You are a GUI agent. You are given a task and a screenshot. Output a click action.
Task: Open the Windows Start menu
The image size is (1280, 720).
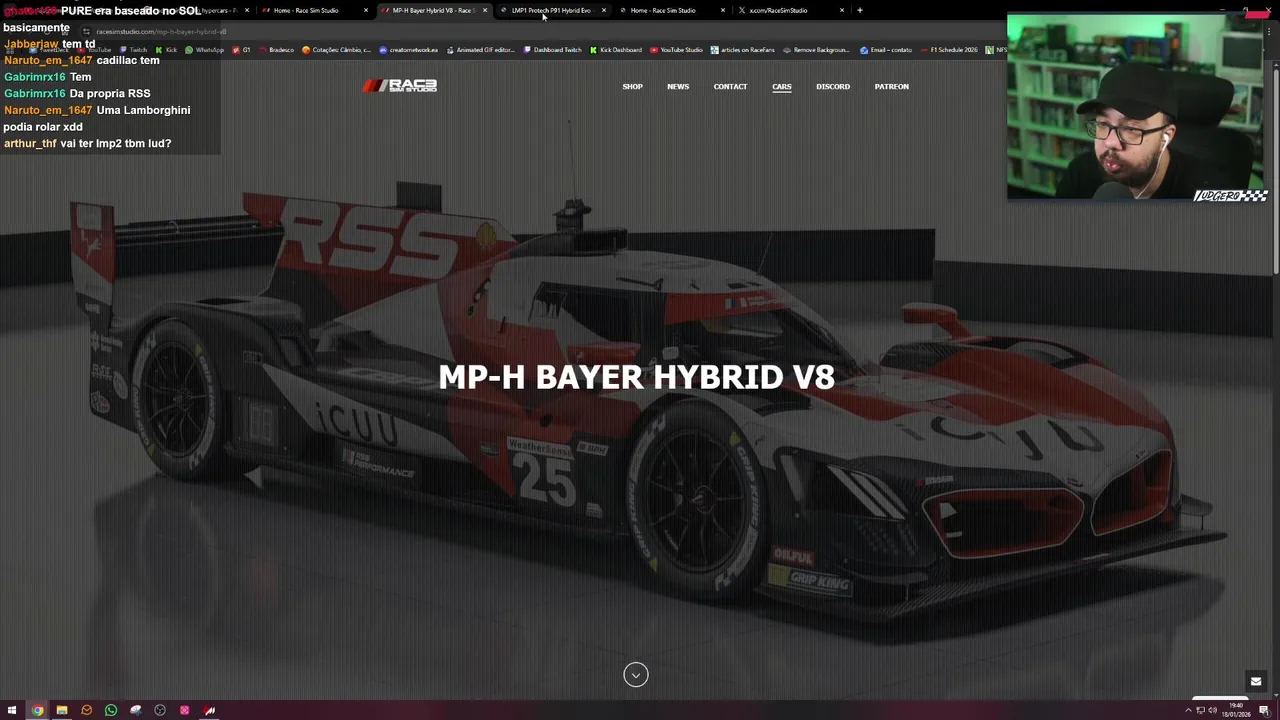[12, 711]
